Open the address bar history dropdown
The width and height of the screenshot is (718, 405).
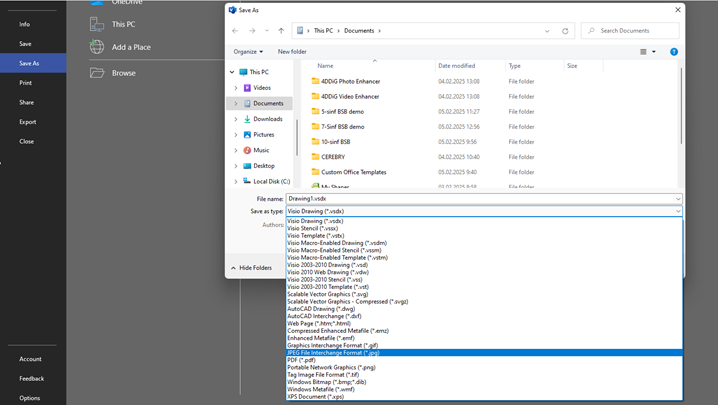547,31
